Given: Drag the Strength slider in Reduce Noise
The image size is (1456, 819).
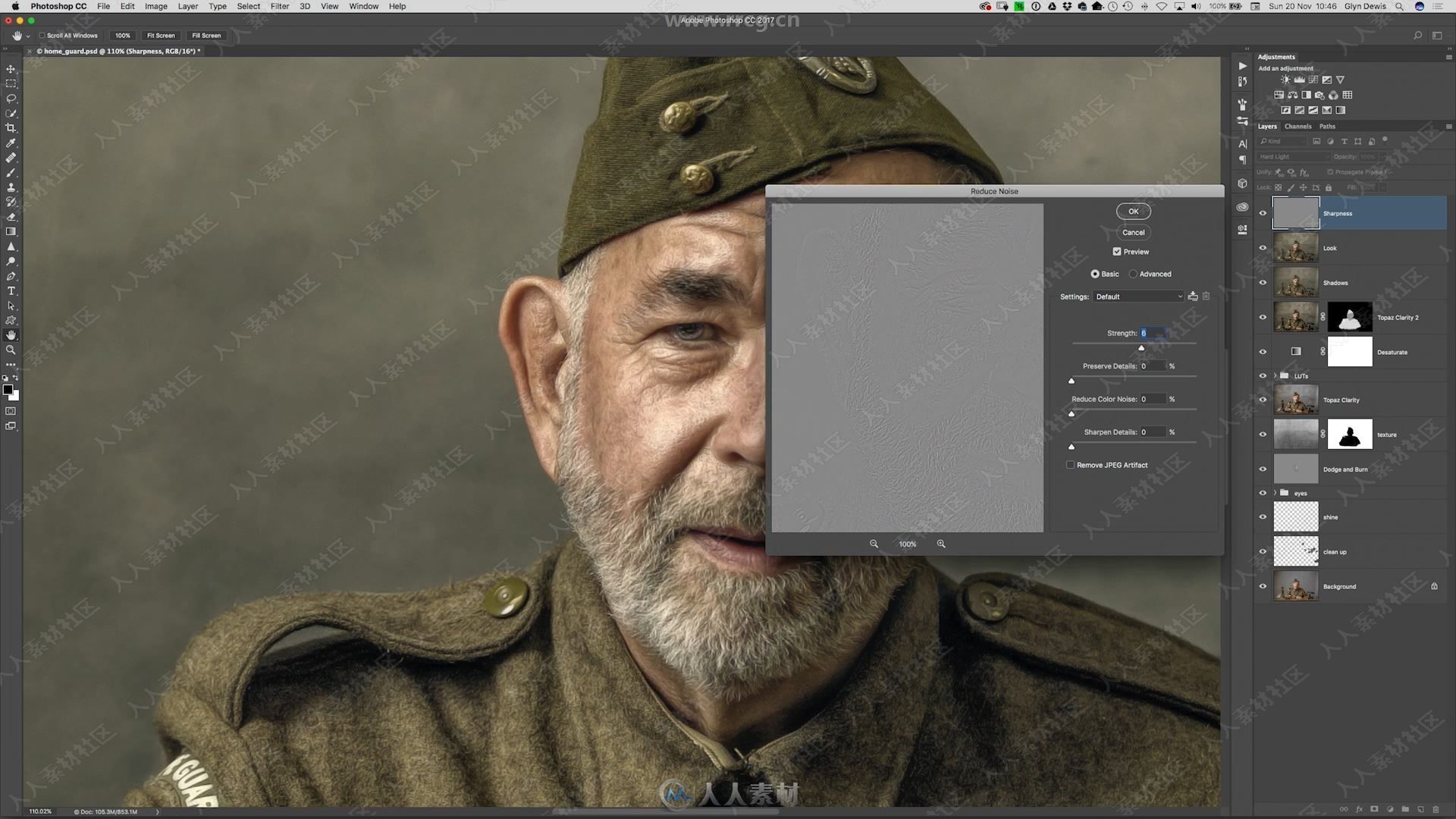Looking at the screenshot, I should pyautogui.click(x=1141, y=346).
